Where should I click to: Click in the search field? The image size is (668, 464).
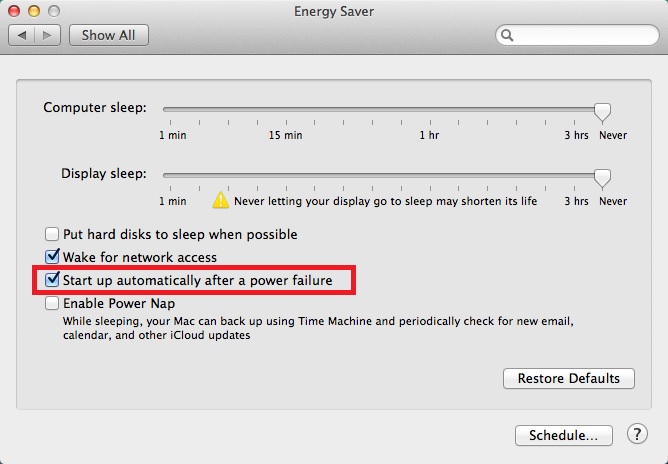[577, 35]
